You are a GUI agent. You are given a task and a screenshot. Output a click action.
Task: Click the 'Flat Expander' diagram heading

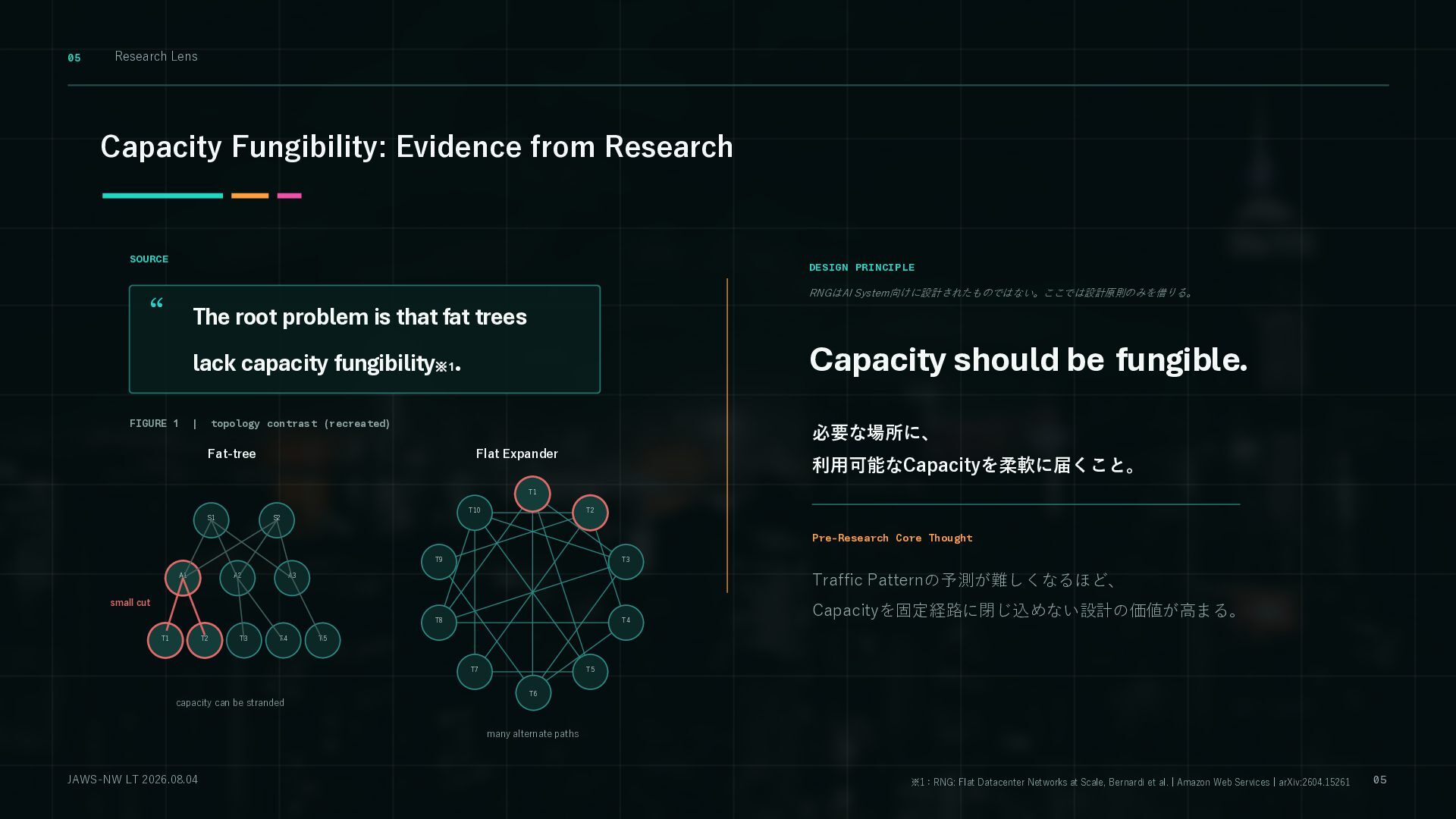coord(517,453)
